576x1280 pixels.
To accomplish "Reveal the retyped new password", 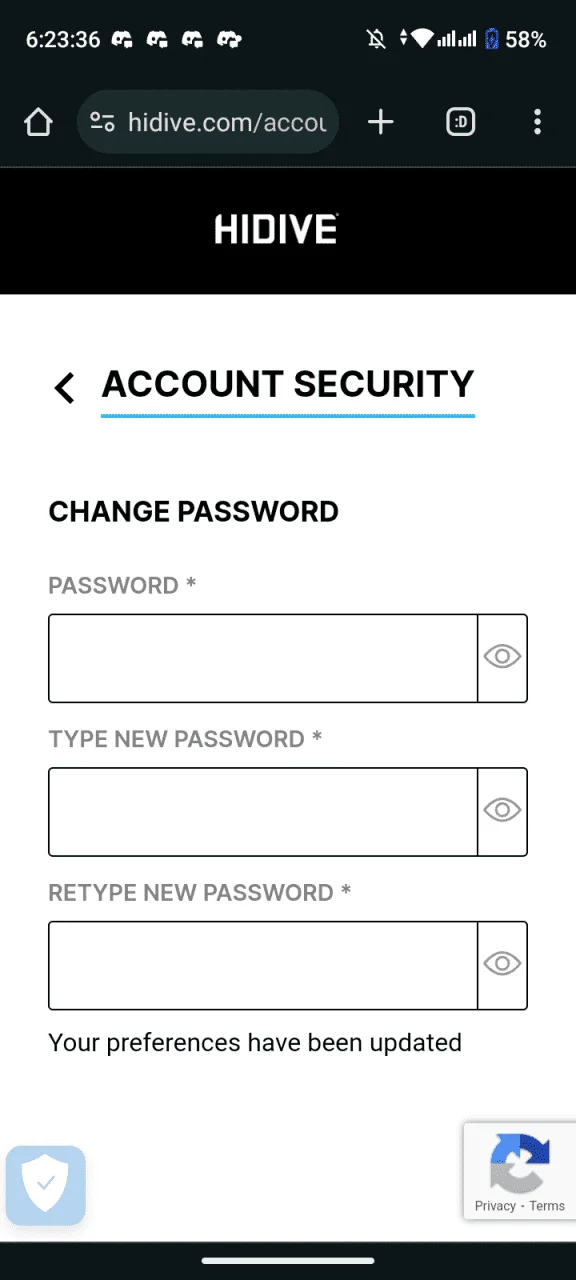I will point(502,964).
